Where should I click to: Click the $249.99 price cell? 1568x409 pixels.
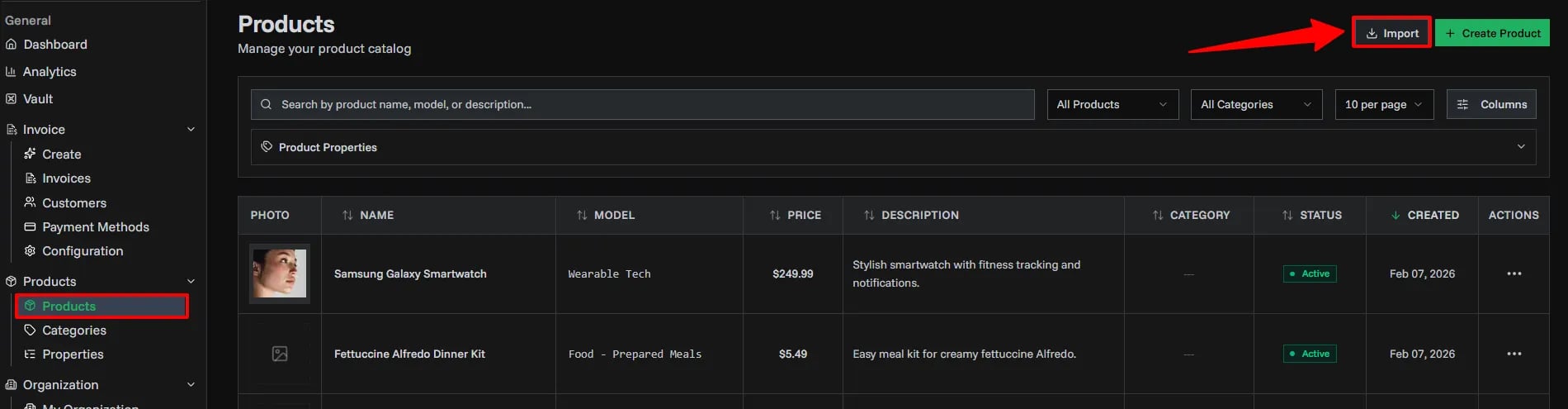pyautogui.click(x=792, y=274)
